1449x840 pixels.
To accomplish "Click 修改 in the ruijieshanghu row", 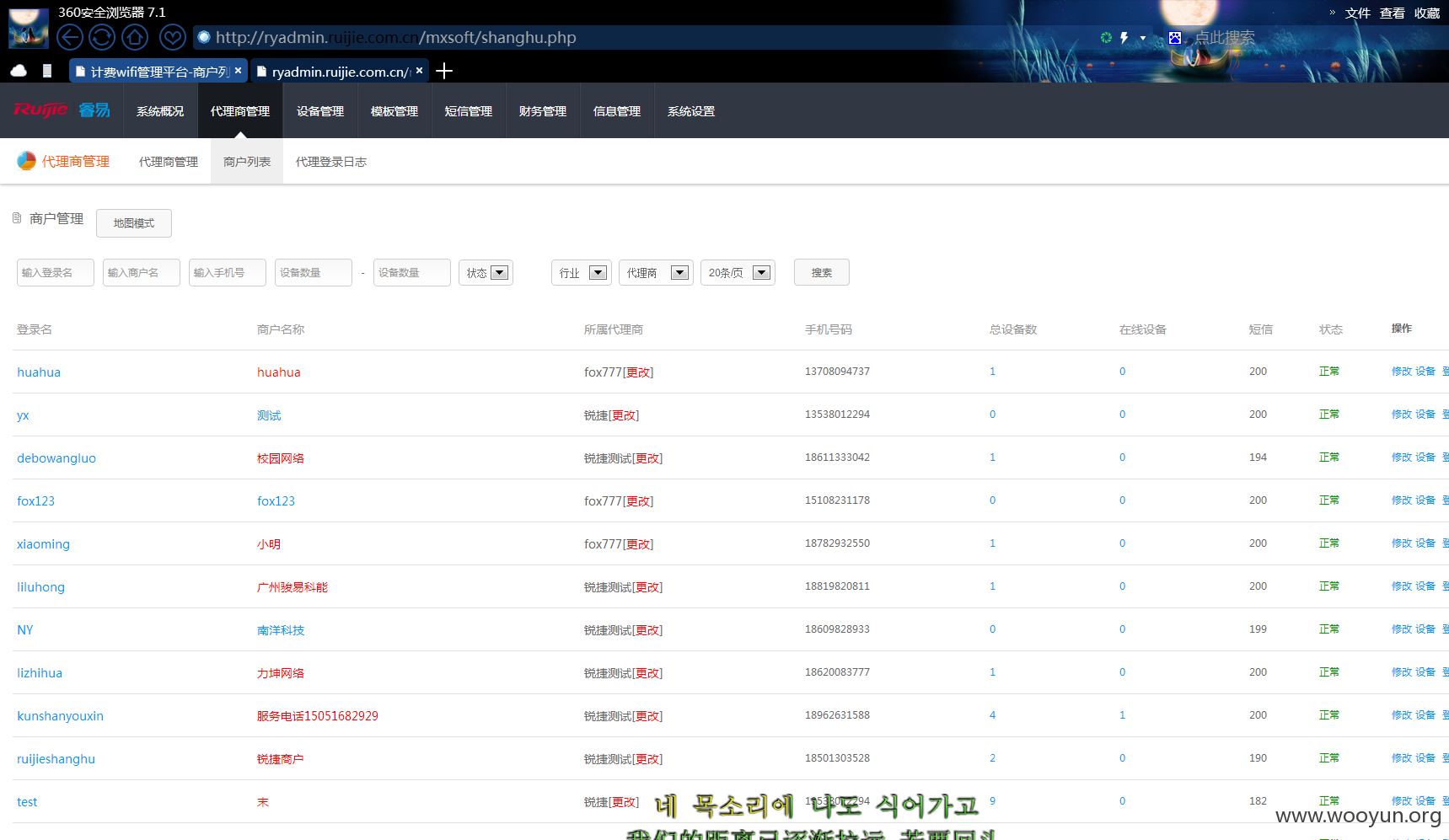I will (1401, 757).
